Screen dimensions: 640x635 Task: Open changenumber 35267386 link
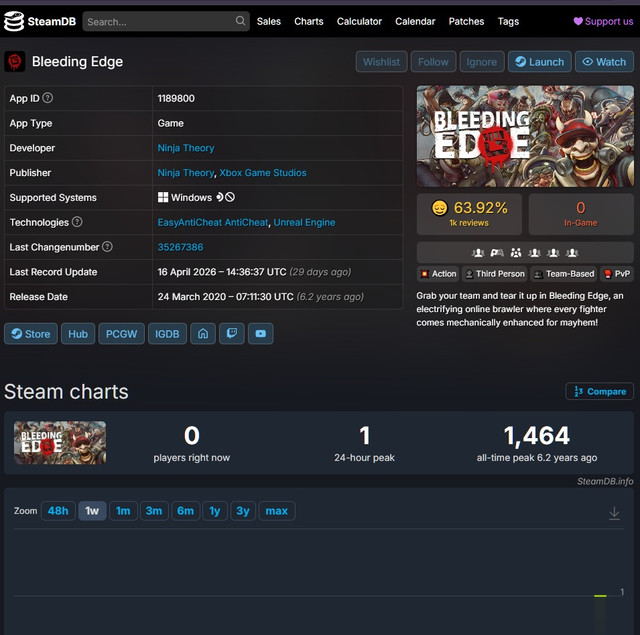(180, 247)
